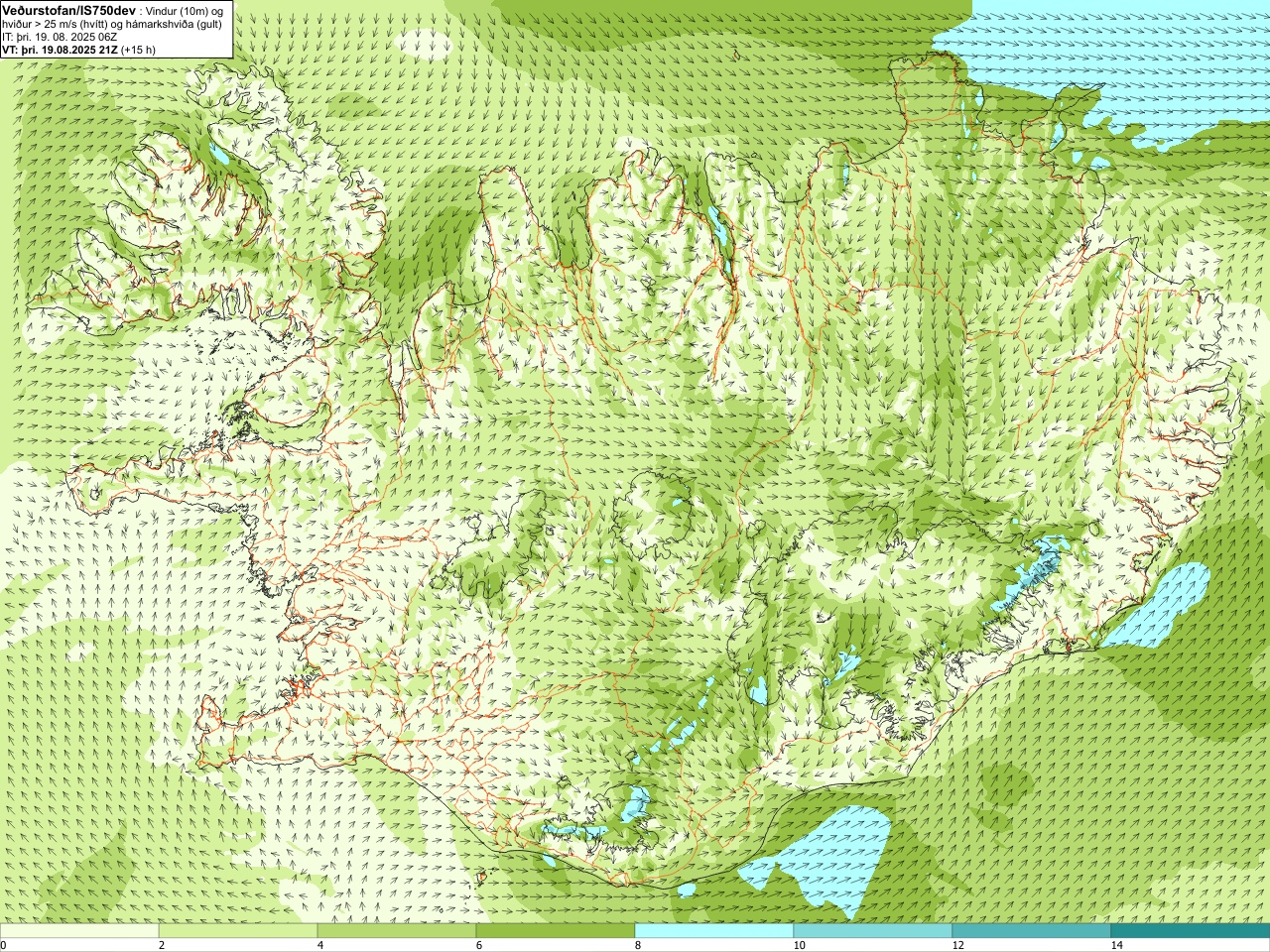Click the legend label '2'
This screenshot has height=952, width=1270.
(162, 945)
